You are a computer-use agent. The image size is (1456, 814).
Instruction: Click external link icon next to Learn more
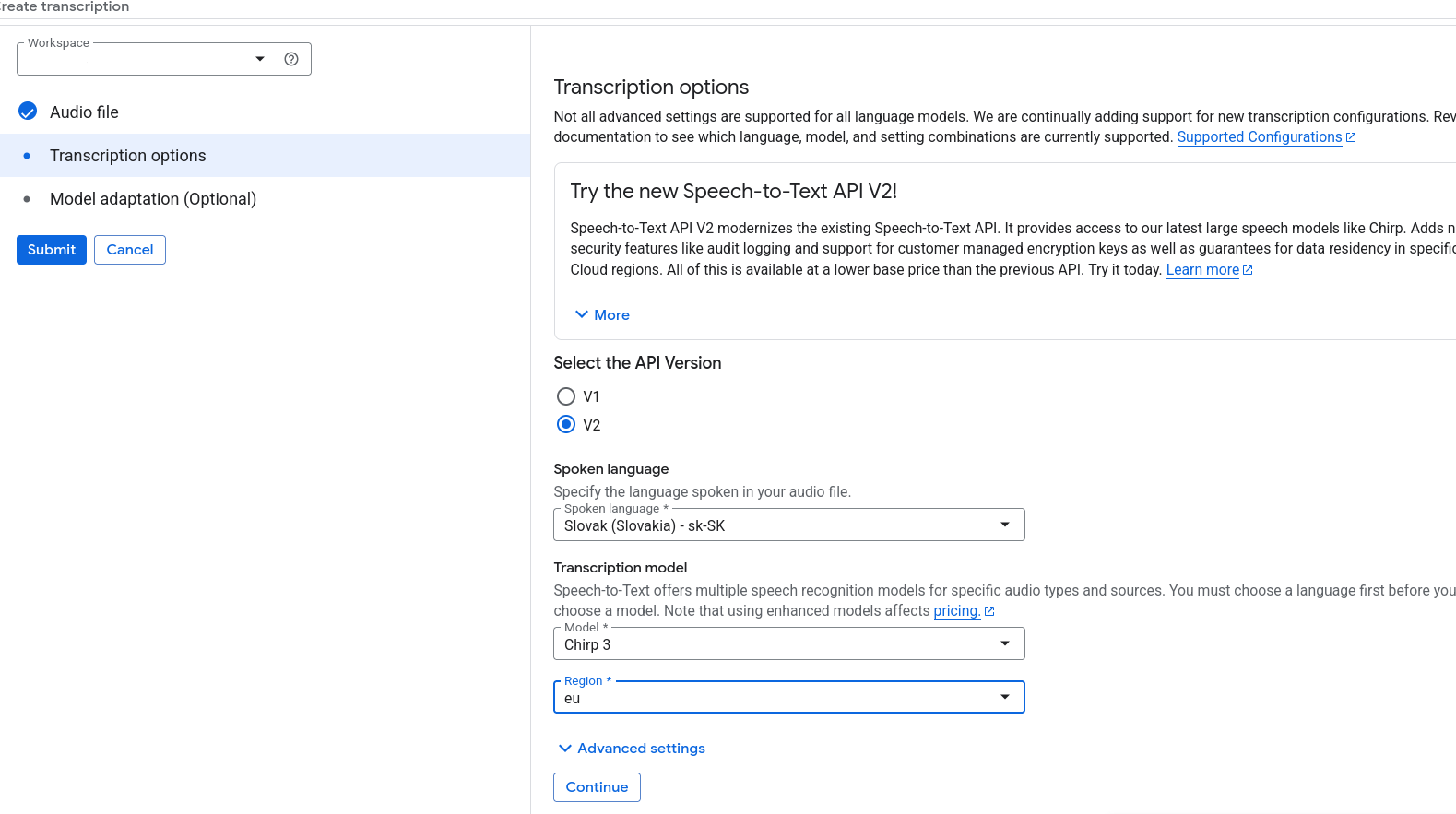(x=1248, y=270)
